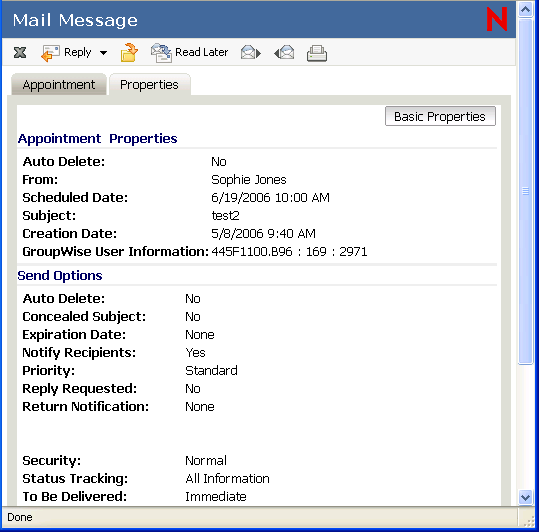Image resolution: width=539 pixels, height=532 pixels.
Task: Click the Read Later label
Action: (201, 52)
